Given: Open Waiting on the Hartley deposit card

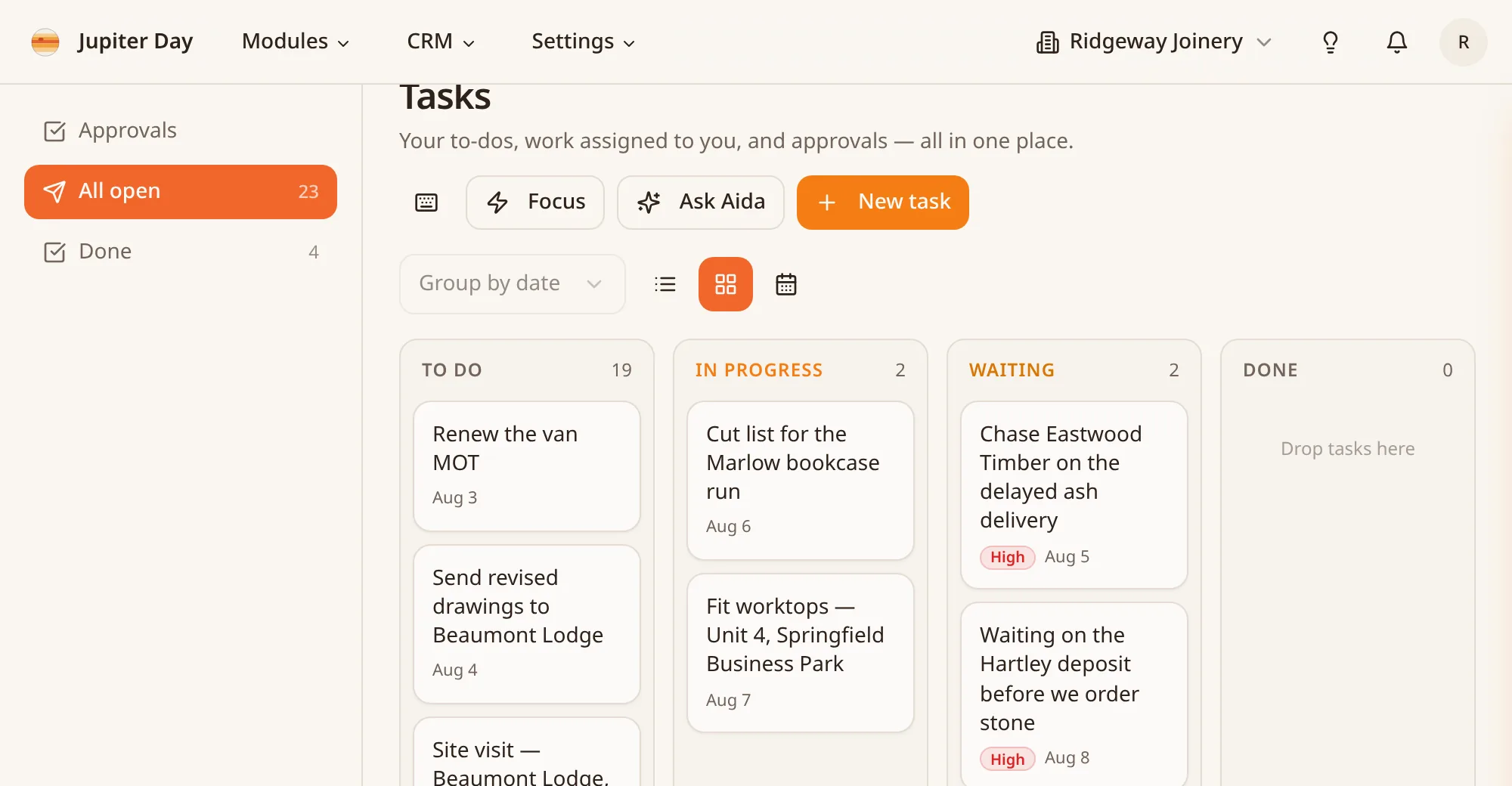Looking at the screenshot, I should (x=1074, y=694).
